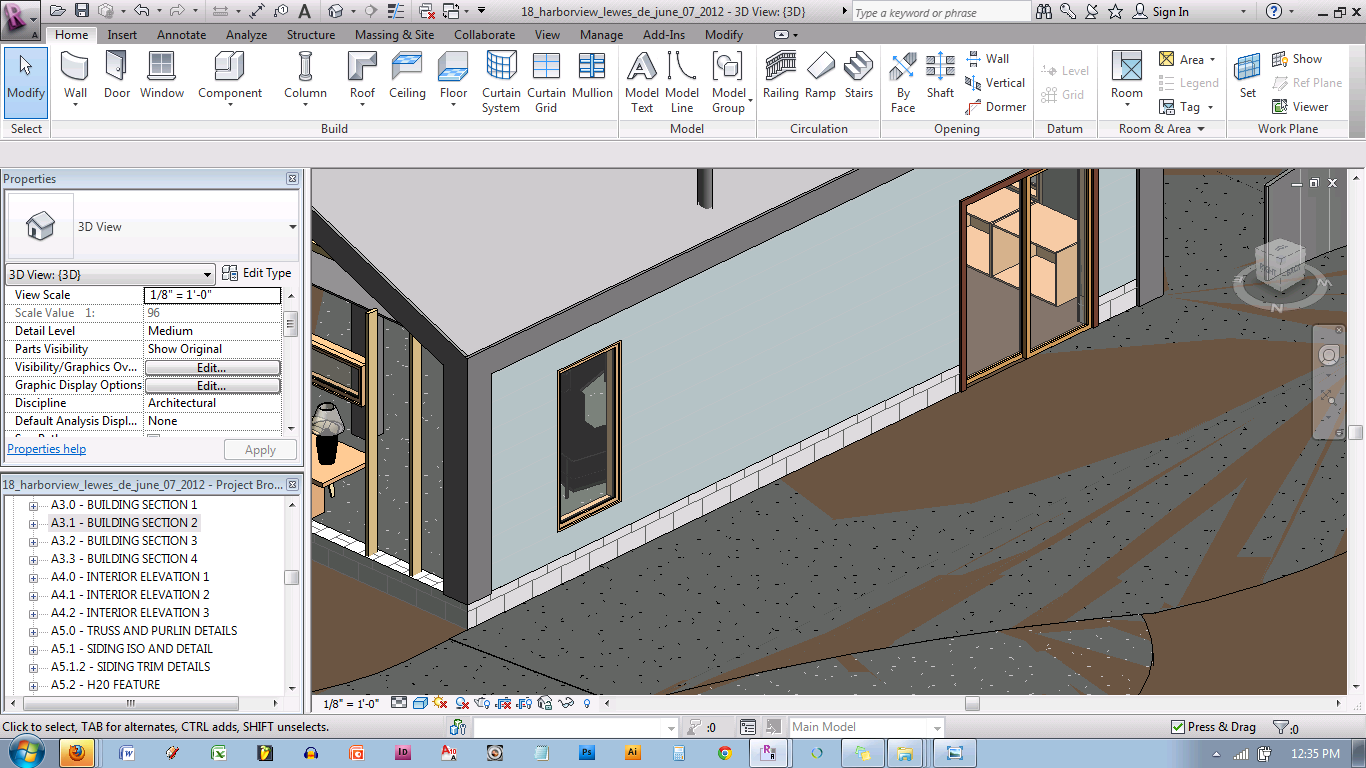This screenshot has height=768, width=1366.
Task: Open the Properties help link
Action: pyautogui.click(x=47, y=449)
